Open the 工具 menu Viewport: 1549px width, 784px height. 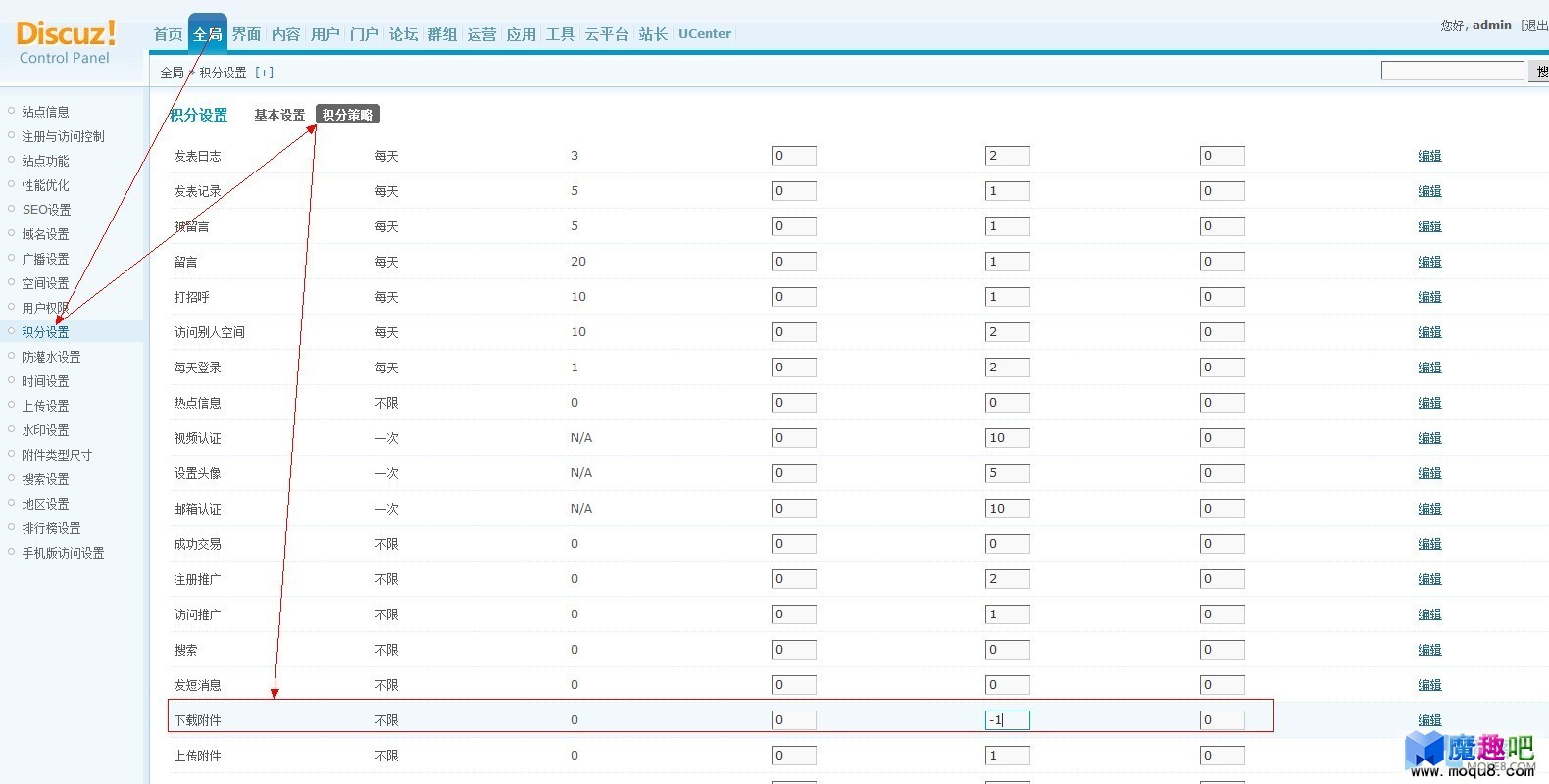tap(560, 34)
